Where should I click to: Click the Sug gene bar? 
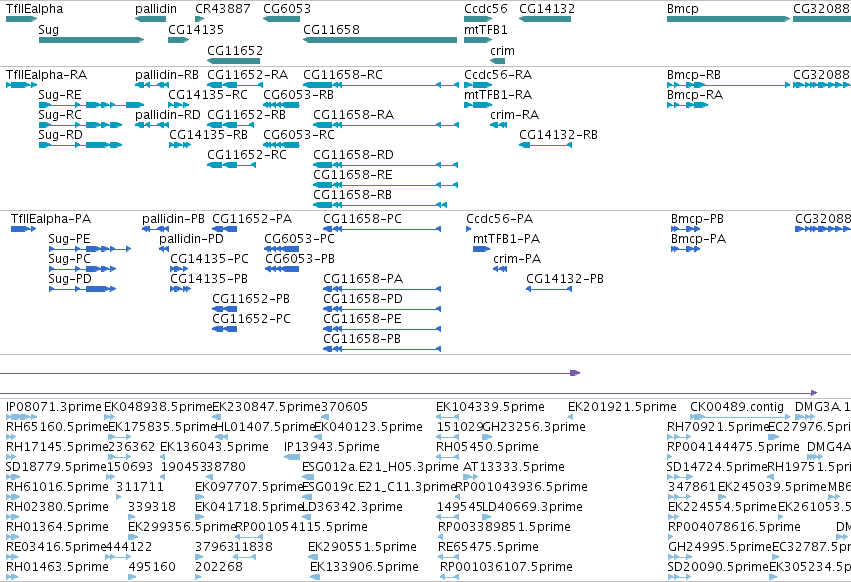91,40
